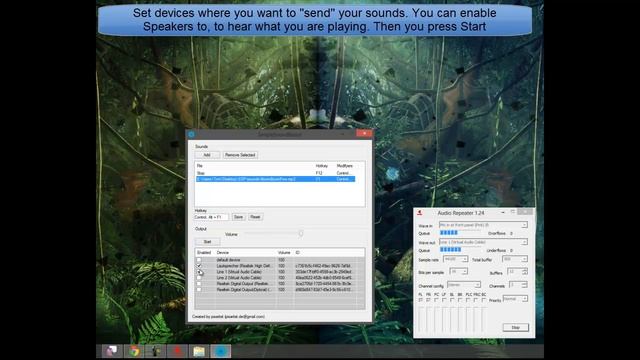Click the Add sound button
Viewport: 640px width, 360px height.
click(x=207, y=155)
